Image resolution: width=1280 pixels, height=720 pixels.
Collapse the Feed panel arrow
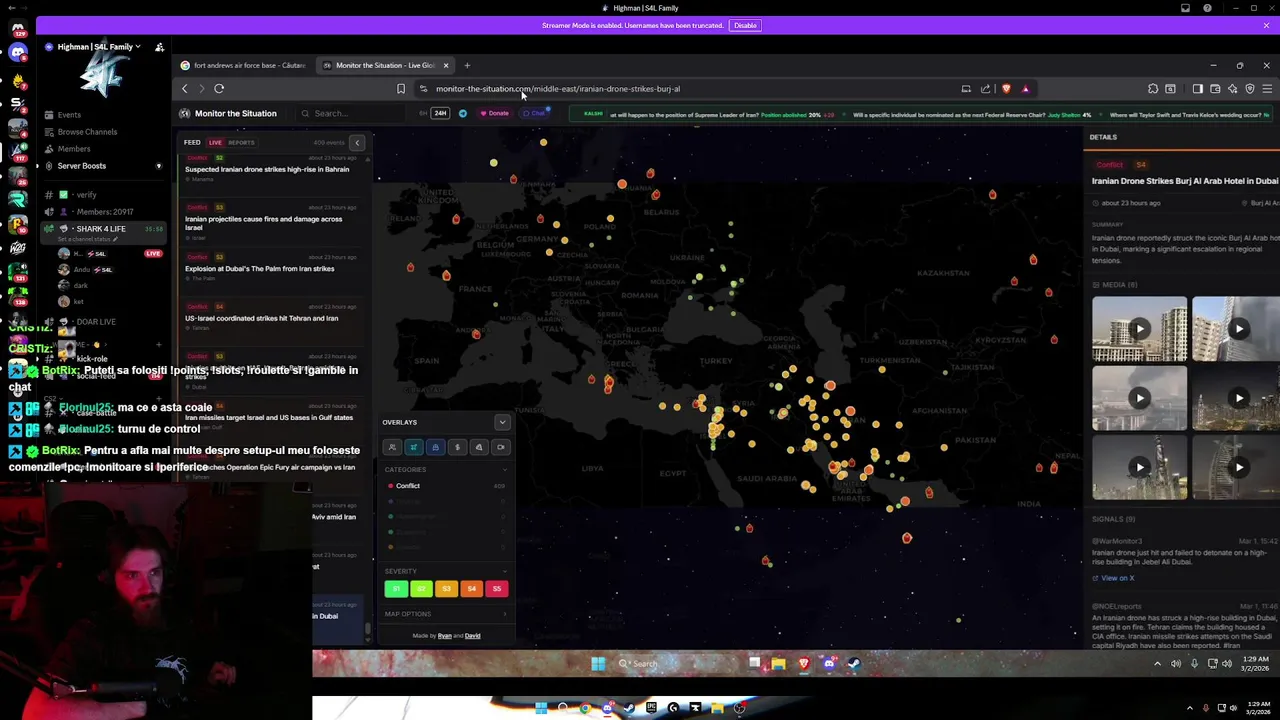(357, 143)
